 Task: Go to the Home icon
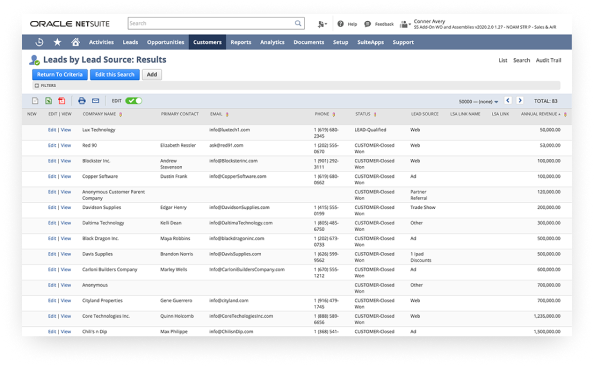[x=75, y=42]
